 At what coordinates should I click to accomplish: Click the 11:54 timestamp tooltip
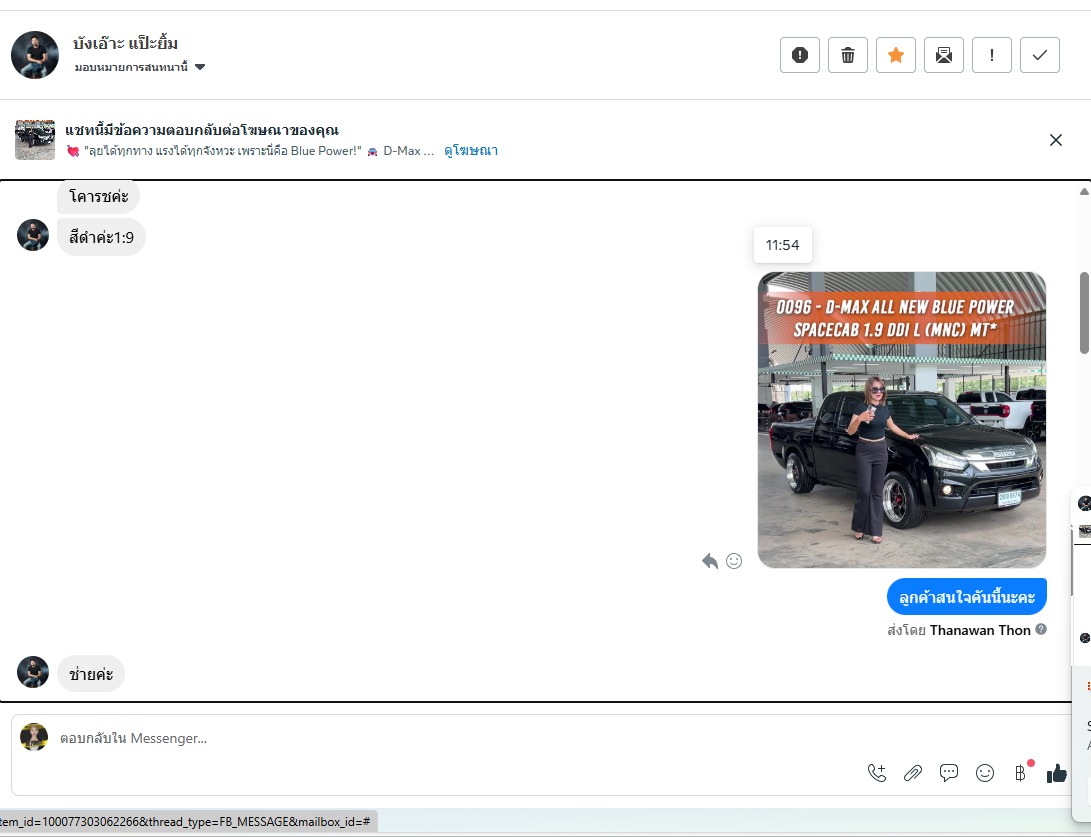pyautogui.click(x=783, y=245)
